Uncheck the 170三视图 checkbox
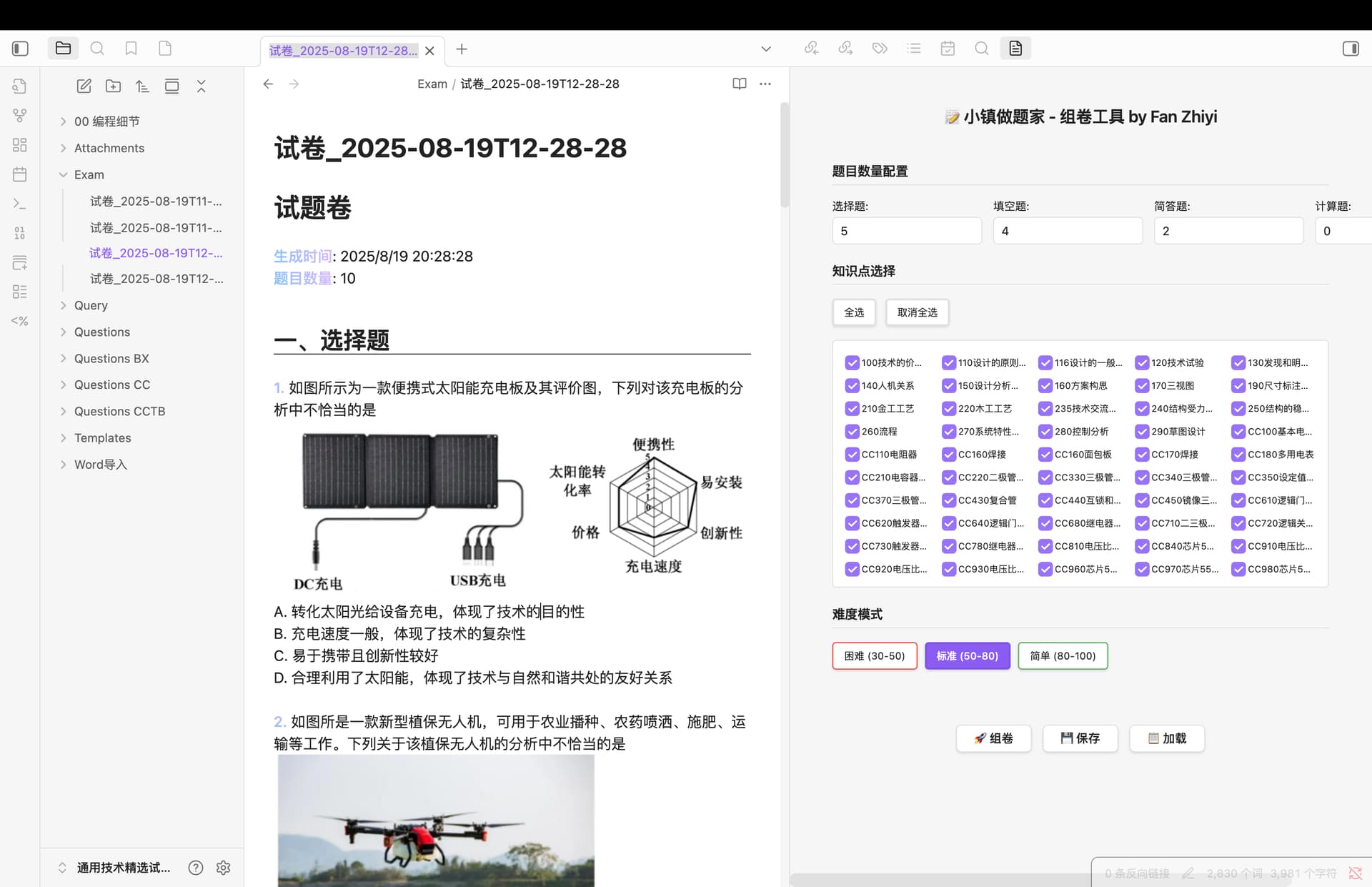This screenshot has height=887, width=1372. coord(1142,386)
